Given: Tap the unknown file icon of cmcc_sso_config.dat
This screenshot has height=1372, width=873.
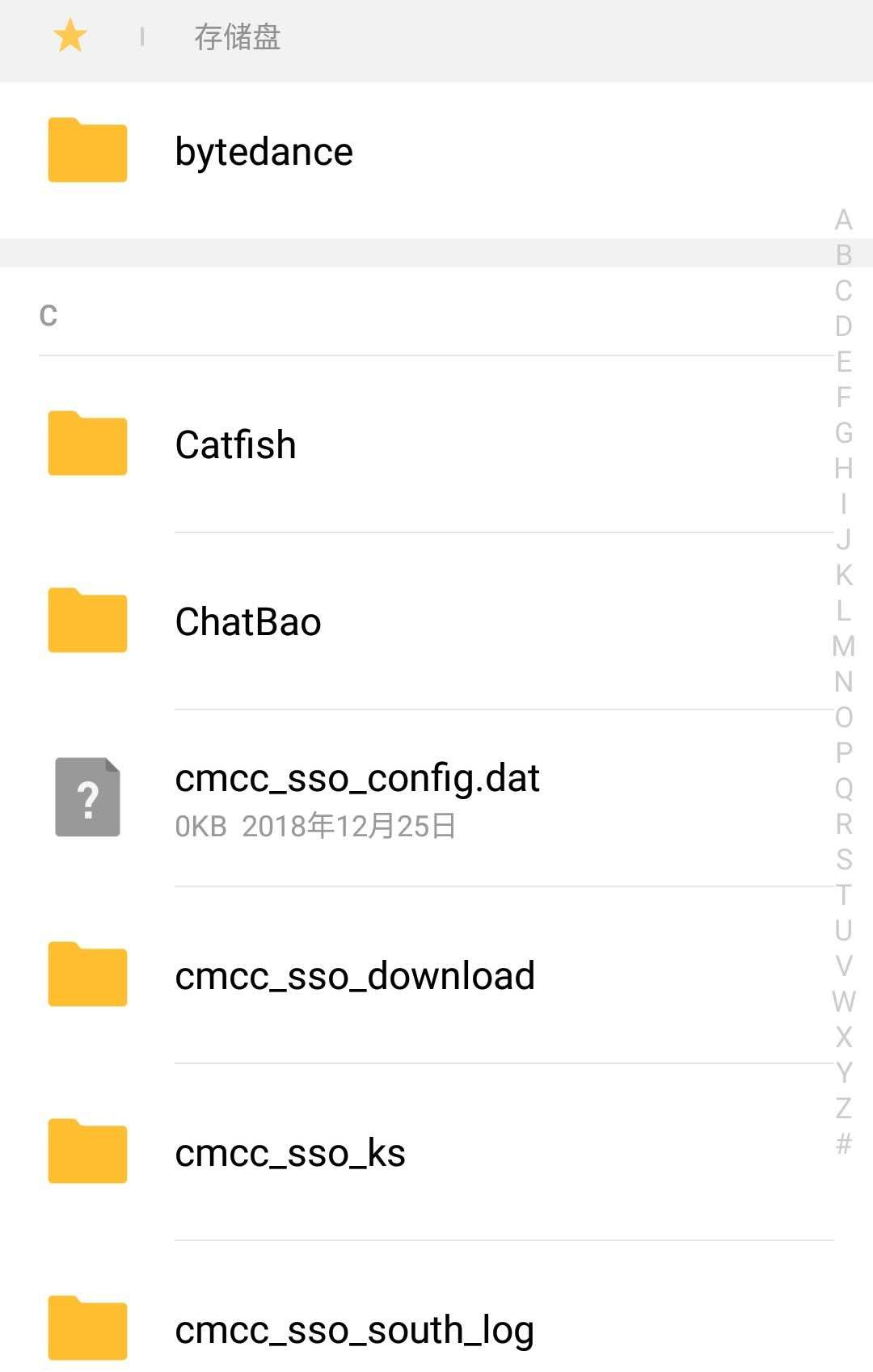Looking at the screenshot, I should [x=87, y=797].
